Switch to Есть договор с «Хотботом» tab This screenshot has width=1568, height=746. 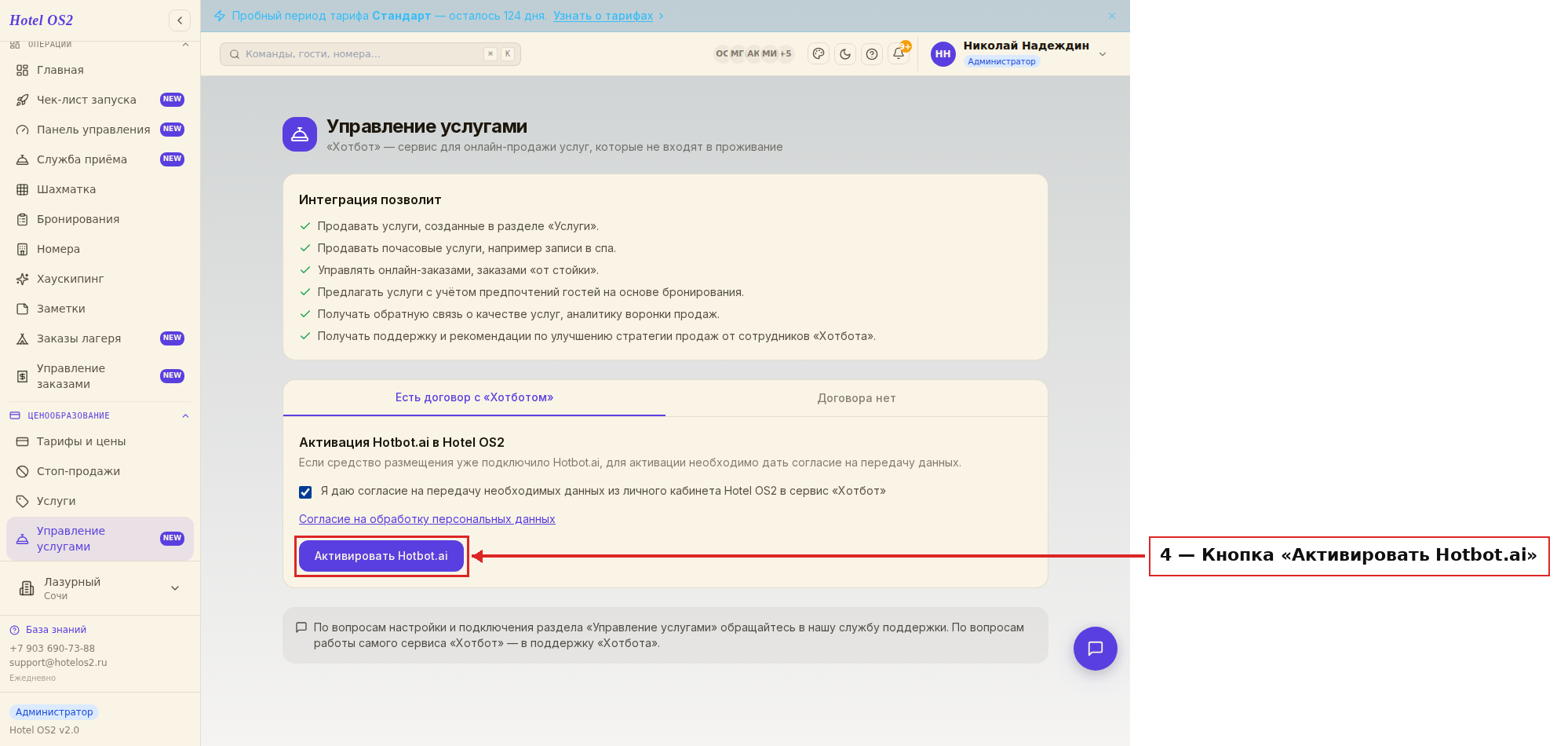(474, 398)
